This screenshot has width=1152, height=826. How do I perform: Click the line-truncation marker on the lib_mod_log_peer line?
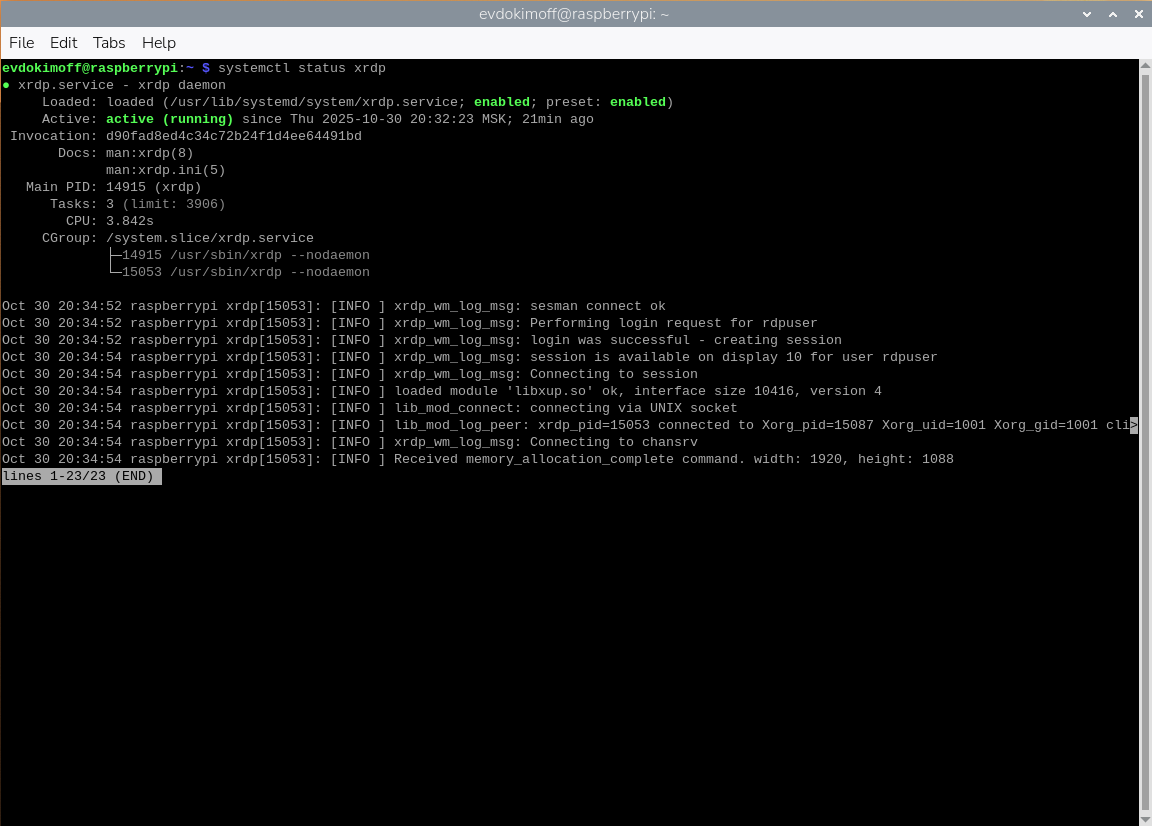1134,425
